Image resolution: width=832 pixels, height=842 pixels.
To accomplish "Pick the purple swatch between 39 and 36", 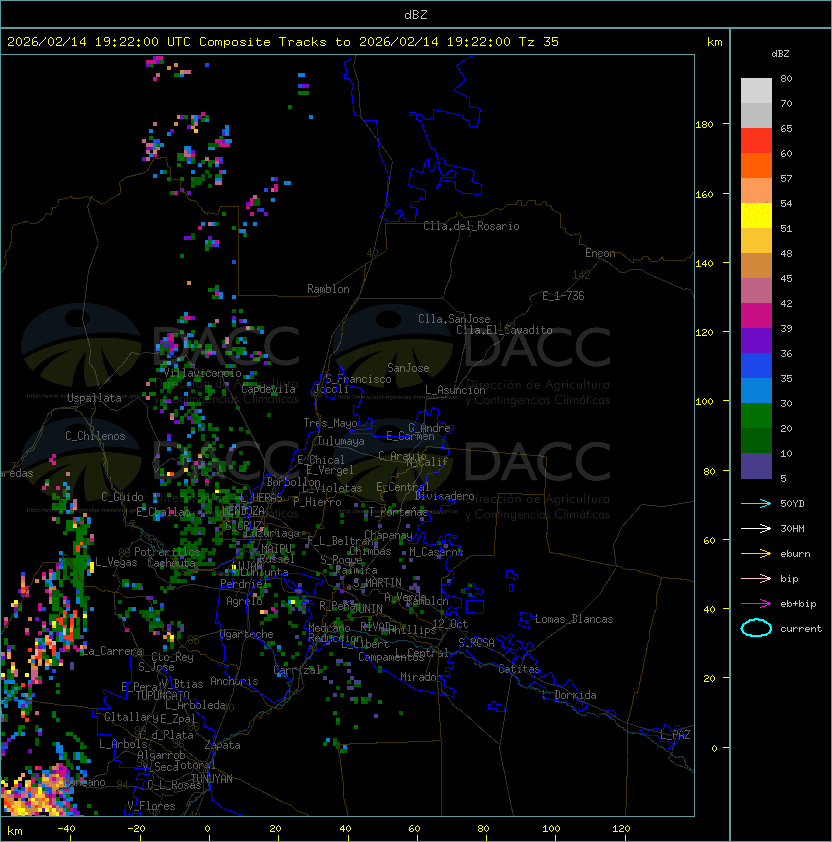I will tap(756, 340).
